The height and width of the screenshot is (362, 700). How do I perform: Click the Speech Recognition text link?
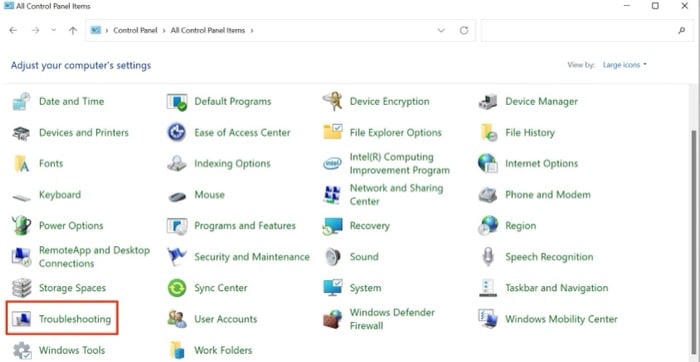(x=549, y=257)
